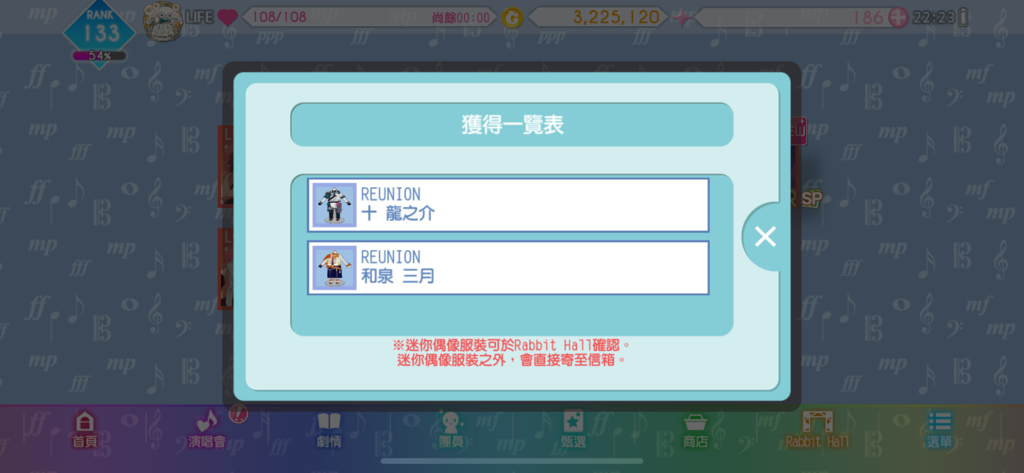Open the 商店 shop basket icon
The width and height of the screenshot is (1024, 473).
(696, 430)
